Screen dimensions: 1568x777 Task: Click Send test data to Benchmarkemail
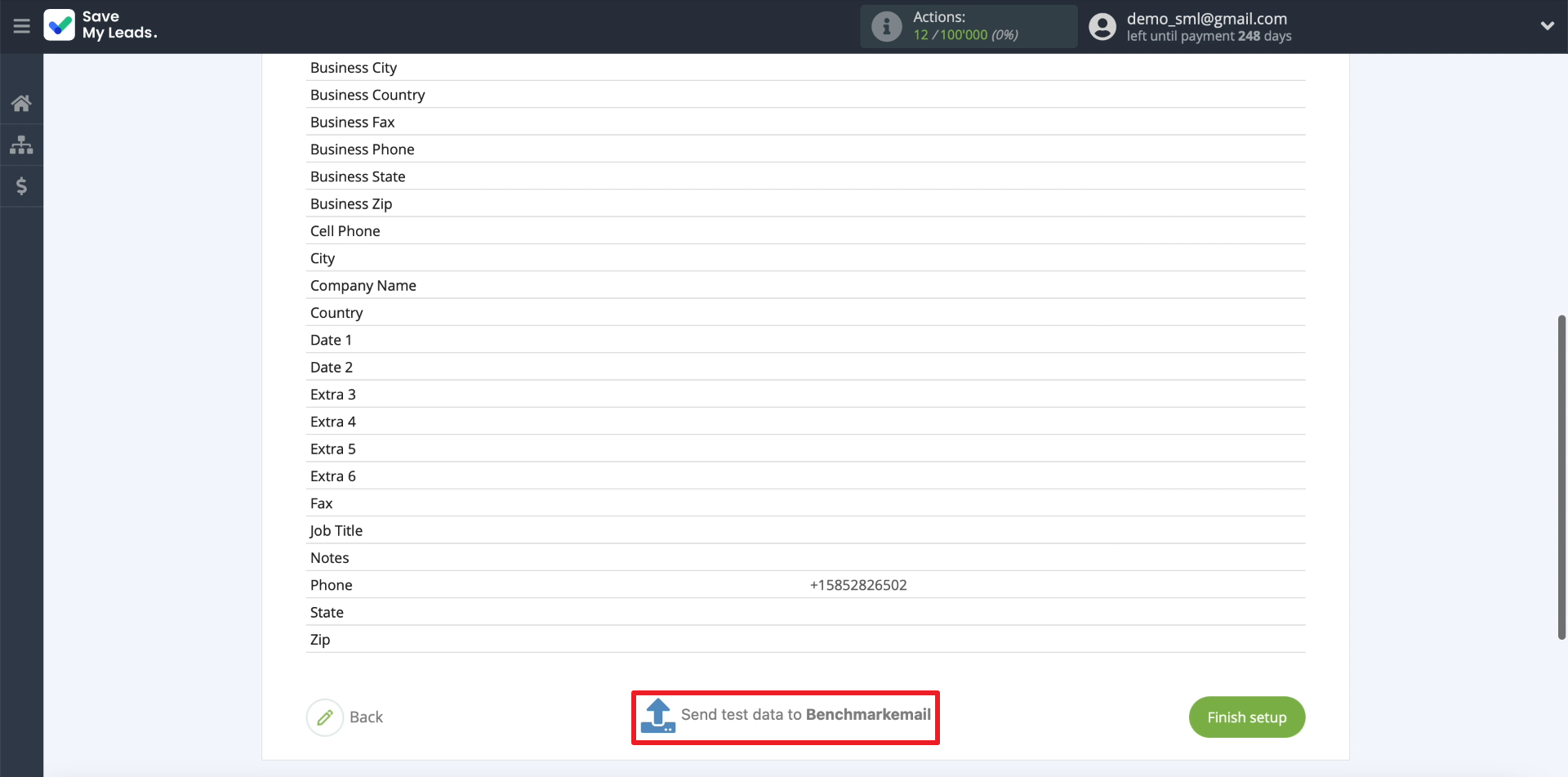[x=805, y=715]
